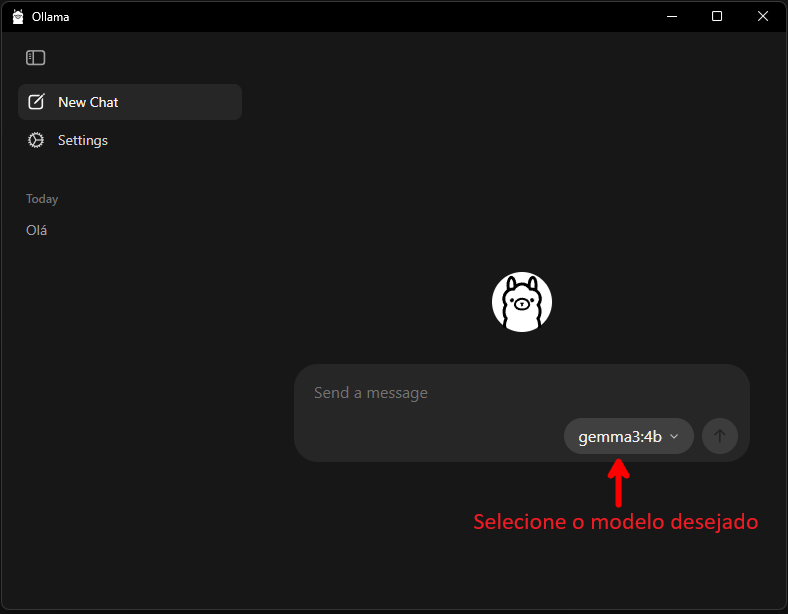Click the Settings gear icon
Screen dimensions: 788x614
click(x=36, y=140)
